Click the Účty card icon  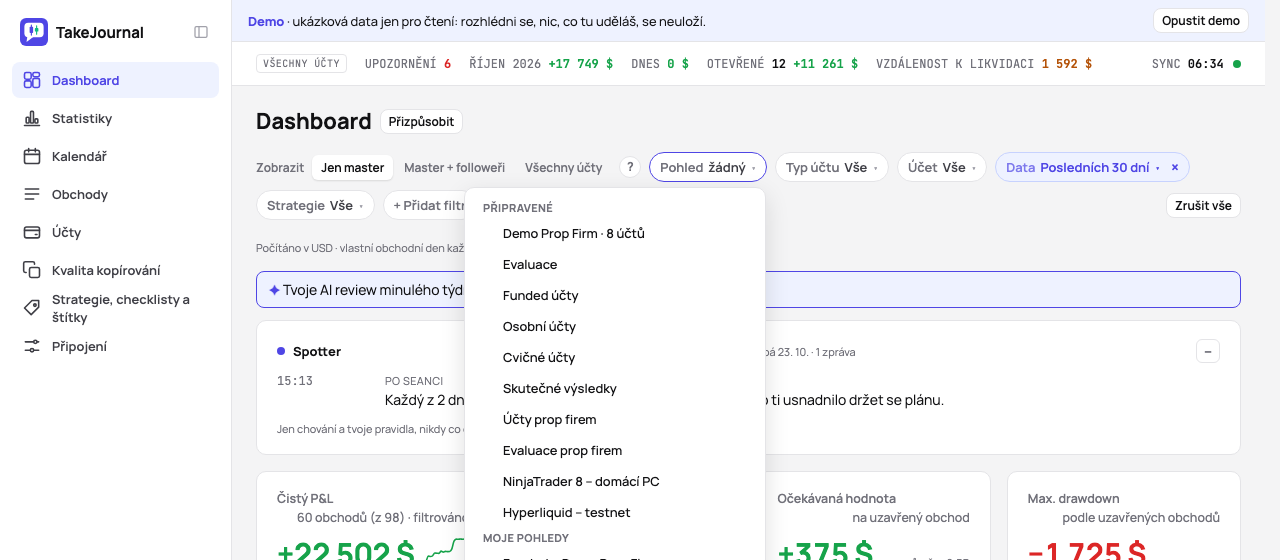[x=32, y=232]
